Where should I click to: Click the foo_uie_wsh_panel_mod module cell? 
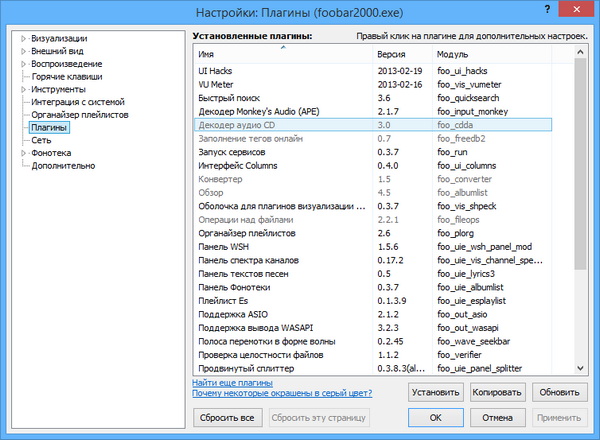point(484,247)
